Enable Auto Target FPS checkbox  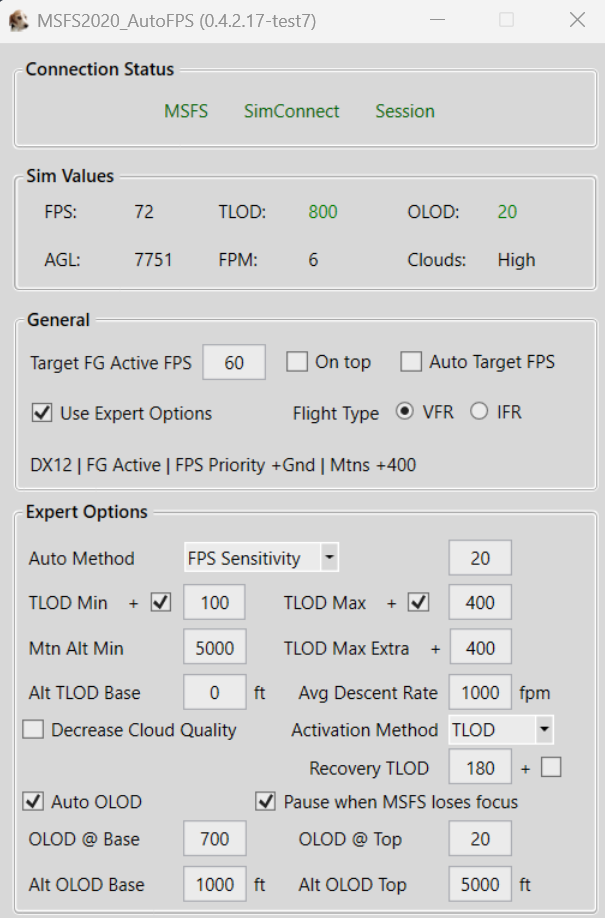(x=411, y=362)
